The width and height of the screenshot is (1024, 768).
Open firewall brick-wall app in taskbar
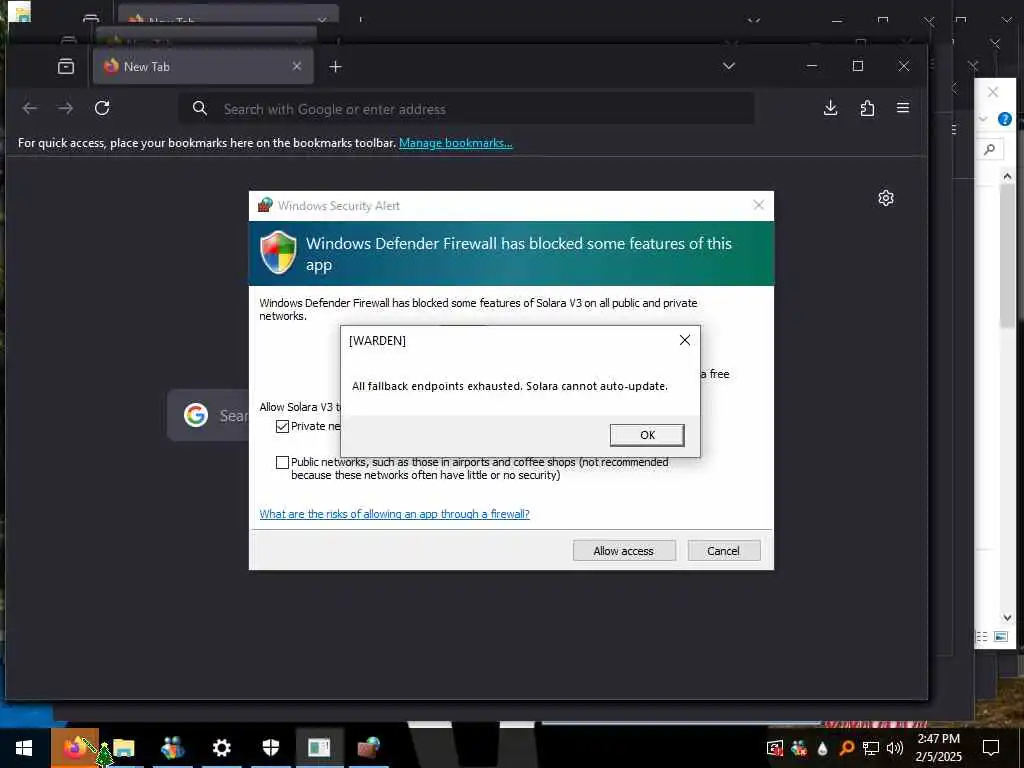coord(368,747)
